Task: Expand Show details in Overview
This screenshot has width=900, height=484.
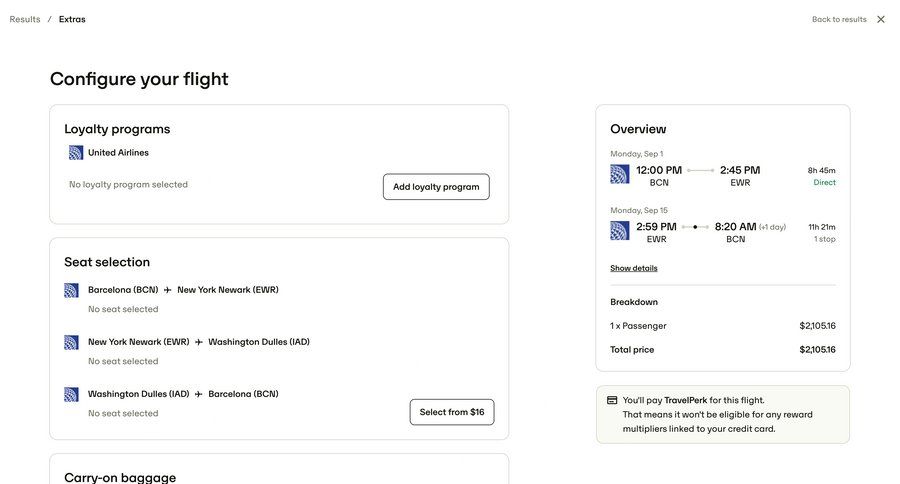Action: [634, 268]
